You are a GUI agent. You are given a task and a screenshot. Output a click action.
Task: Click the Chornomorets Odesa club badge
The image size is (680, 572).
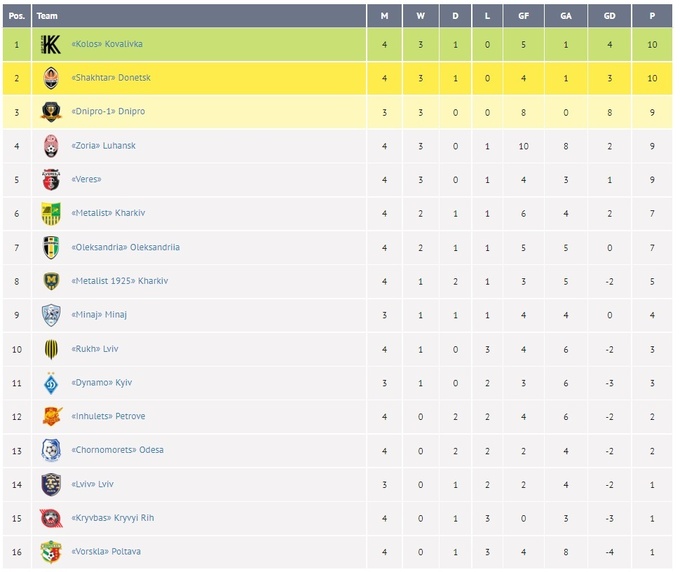51,450
